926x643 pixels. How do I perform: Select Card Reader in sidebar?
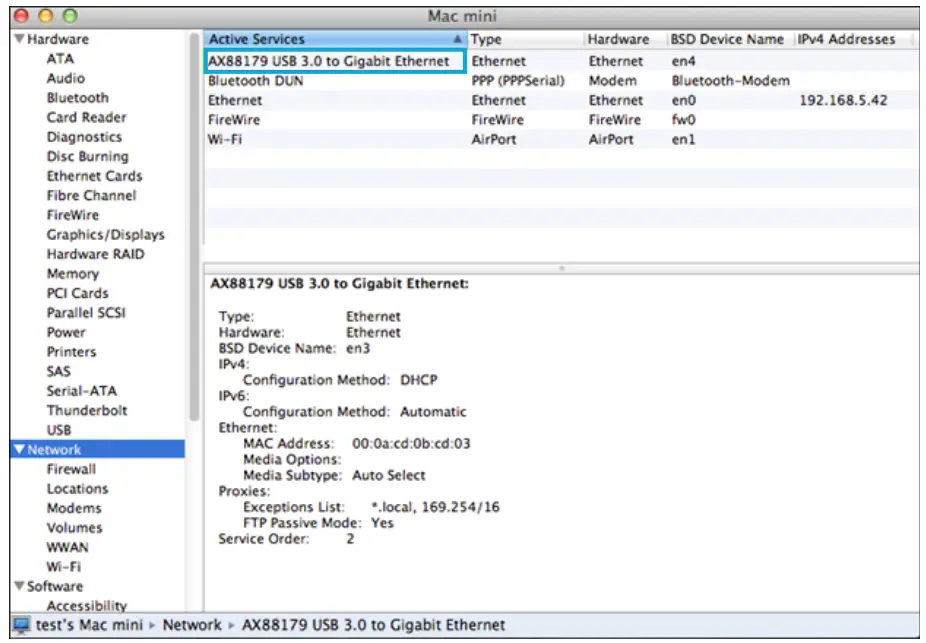[x=86, y=117]
